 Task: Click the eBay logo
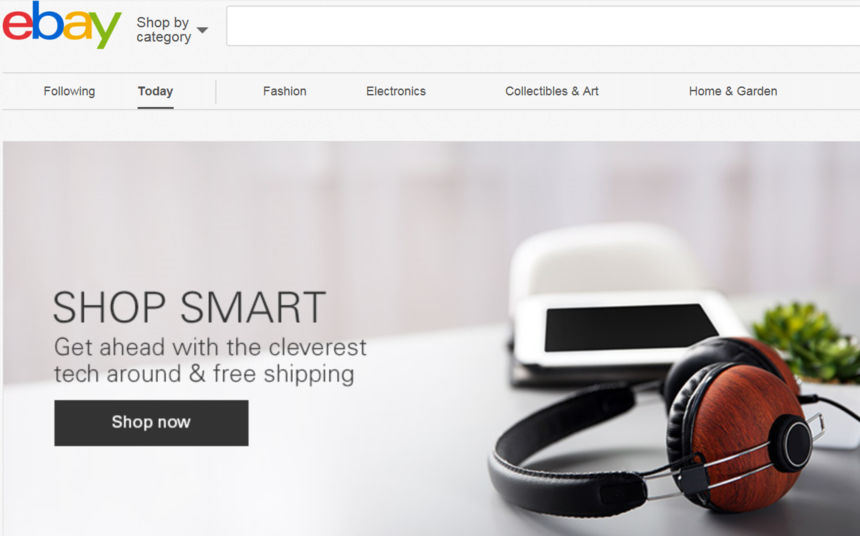pos(61,25)
